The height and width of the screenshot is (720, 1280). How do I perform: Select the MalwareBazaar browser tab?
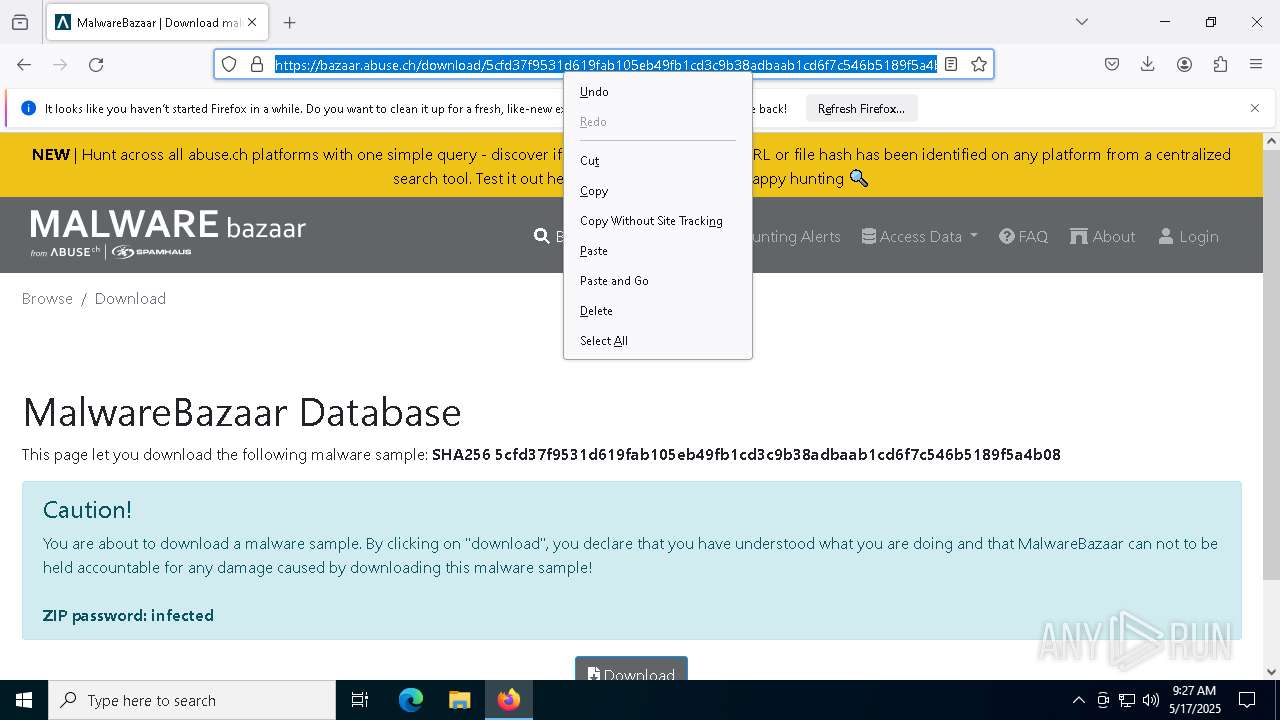point(157,22)
